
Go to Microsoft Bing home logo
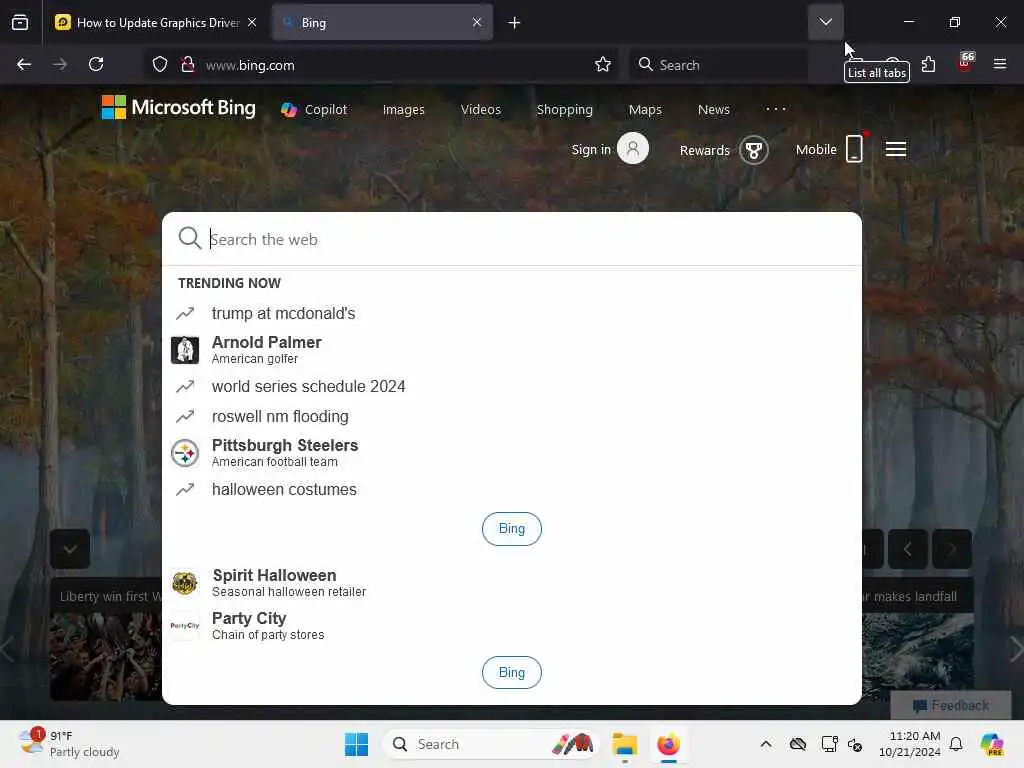(x=178, y=107)
